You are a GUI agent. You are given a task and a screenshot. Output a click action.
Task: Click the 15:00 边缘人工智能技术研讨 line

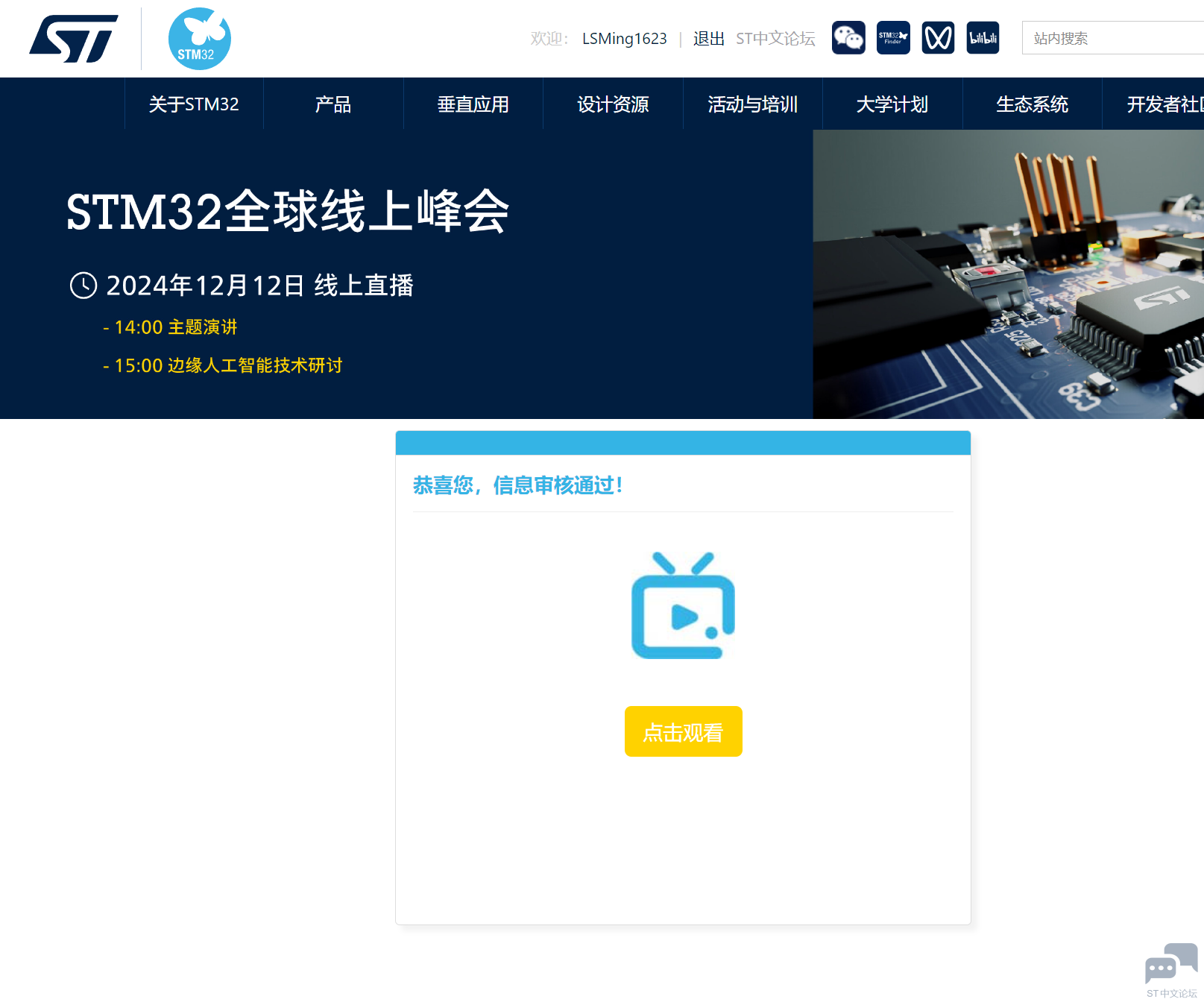click(x=222, y=365)
